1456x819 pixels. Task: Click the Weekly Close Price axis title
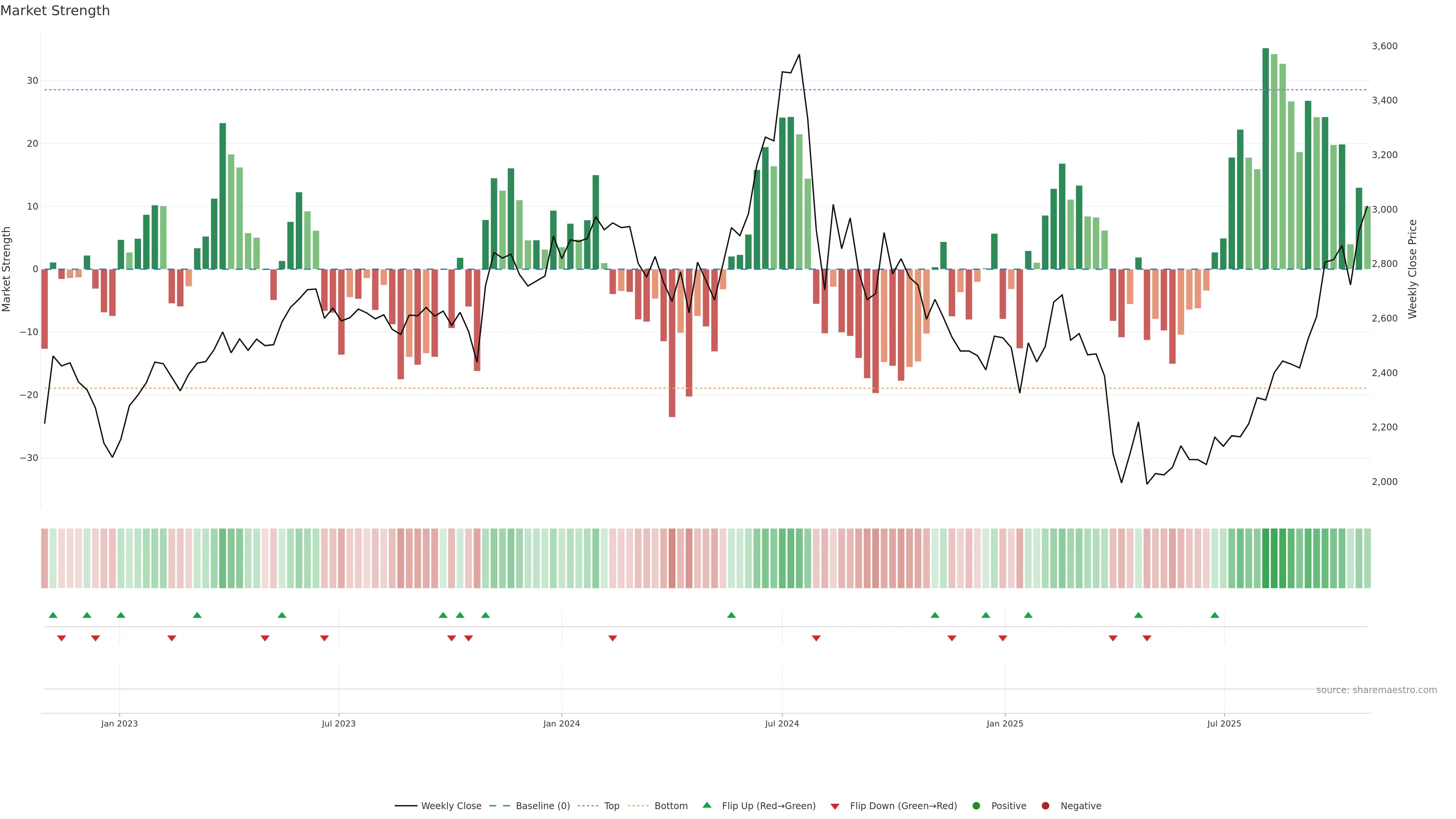(1412, 269)
